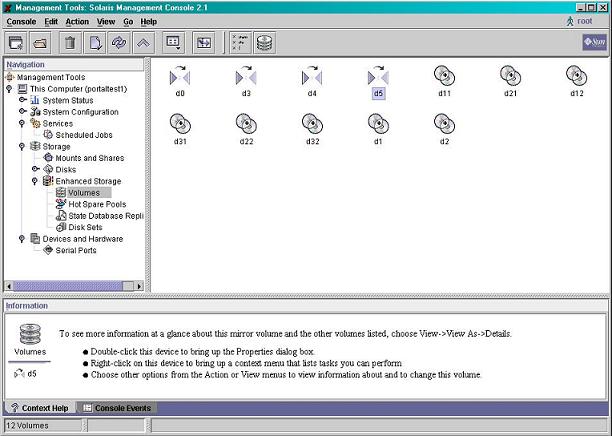Click the Open Toolbox folder icon
This screenshot has height=436, width=612.
tap(40, 43)
